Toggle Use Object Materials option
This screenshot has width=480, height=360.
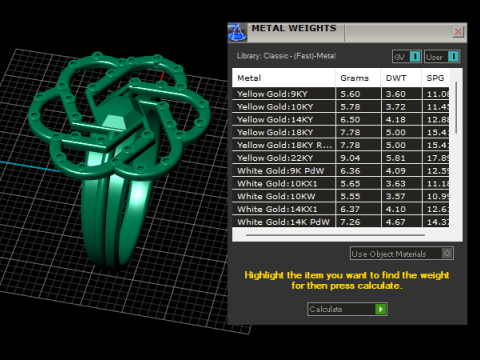pyautogui.click(x=402, y=254)
